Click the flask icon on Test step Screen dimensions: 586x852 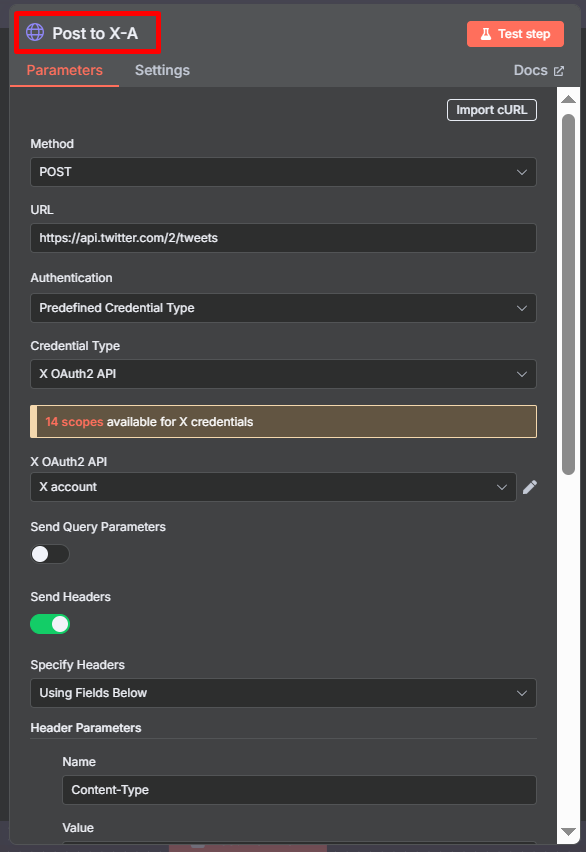point(486,34)
